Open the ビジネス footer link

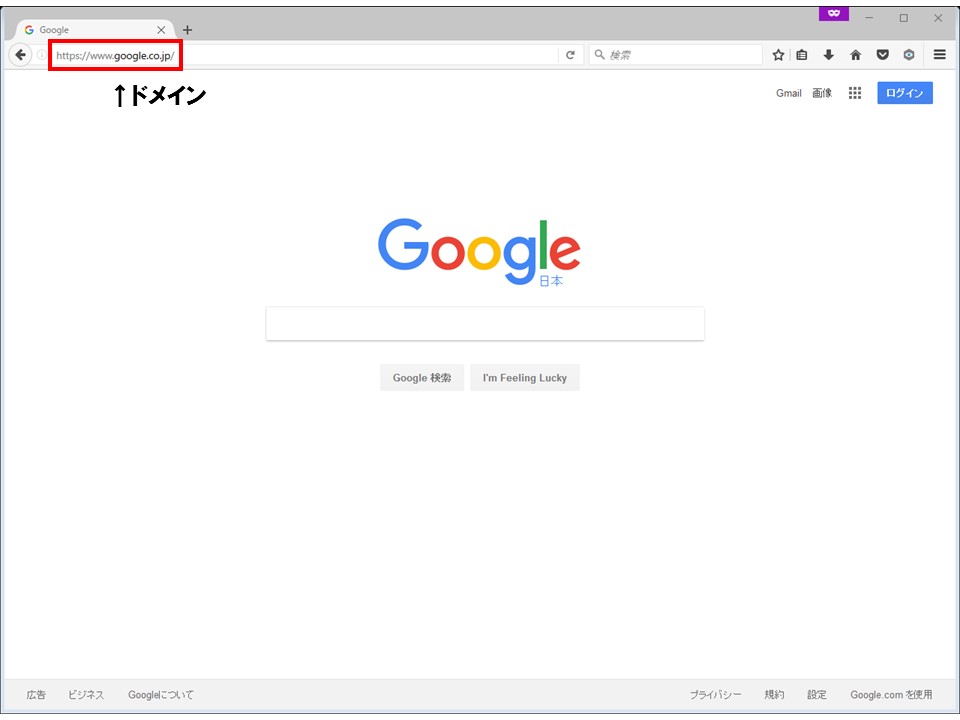[x=86, y=695]
